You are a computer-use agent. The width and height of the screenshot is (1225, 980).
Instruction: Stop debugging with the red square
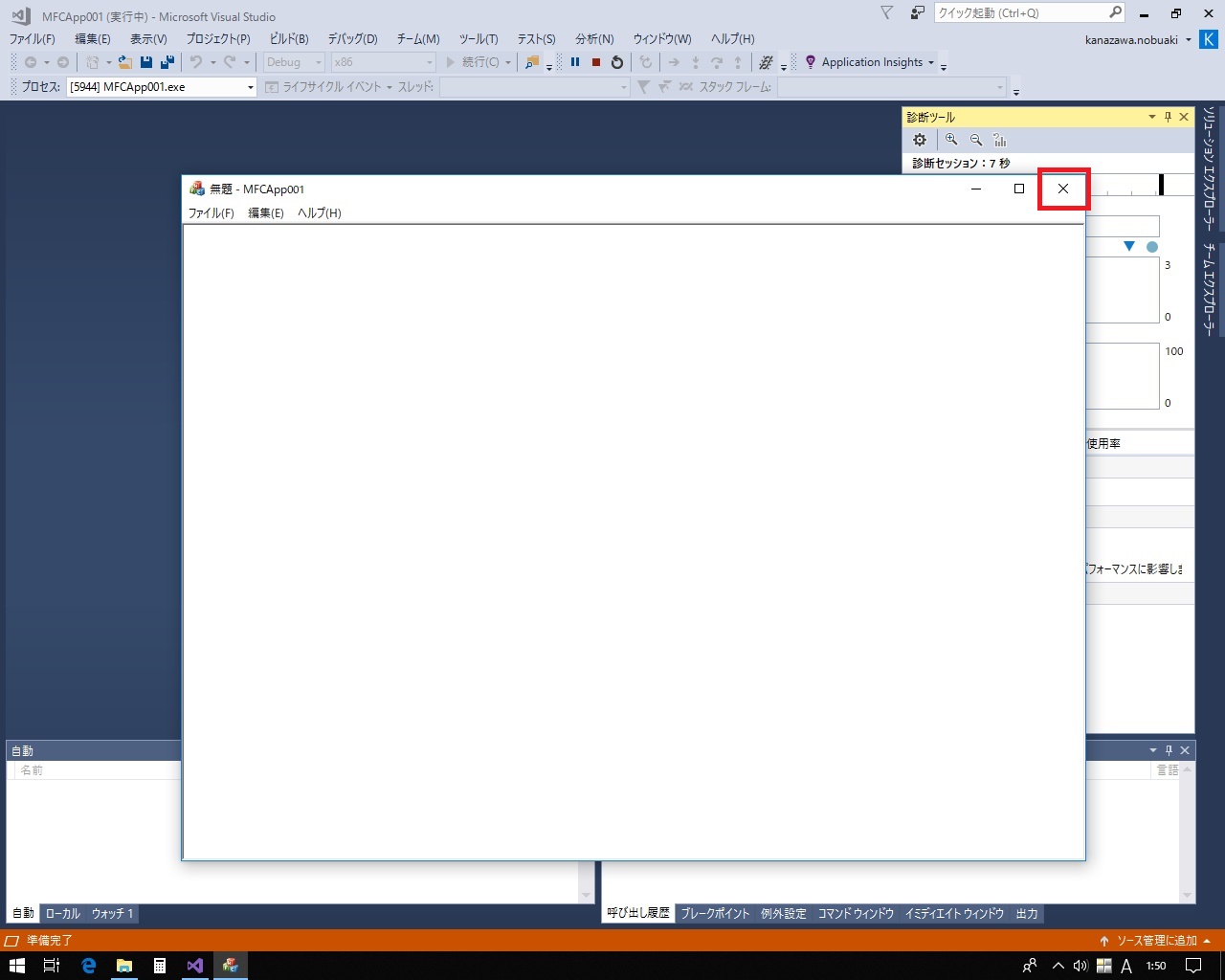pos(596,62)
